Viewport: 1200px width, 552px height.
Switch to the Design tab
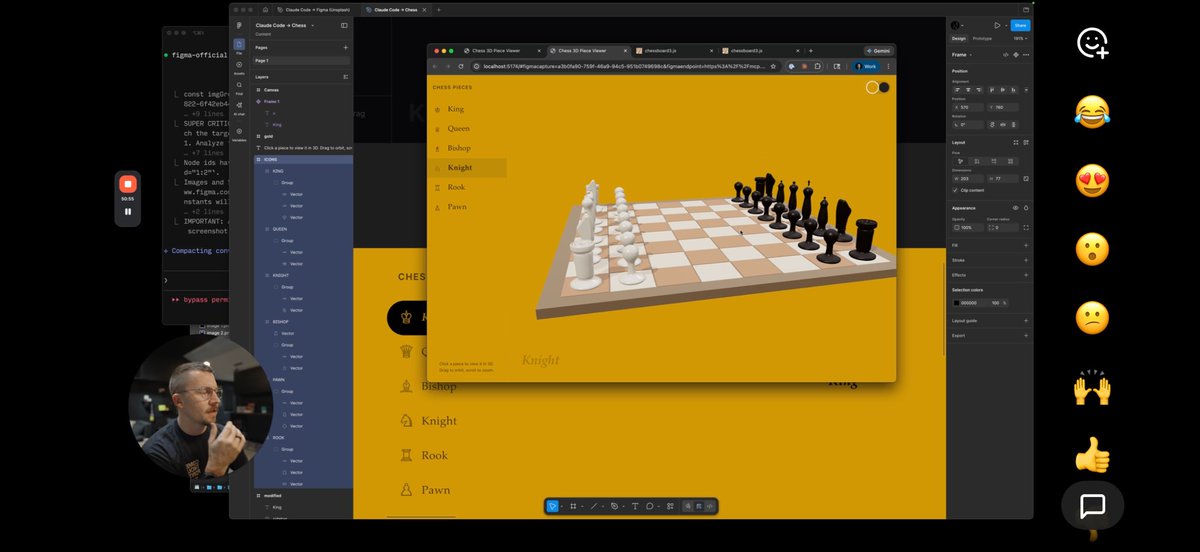click(958, 39)
